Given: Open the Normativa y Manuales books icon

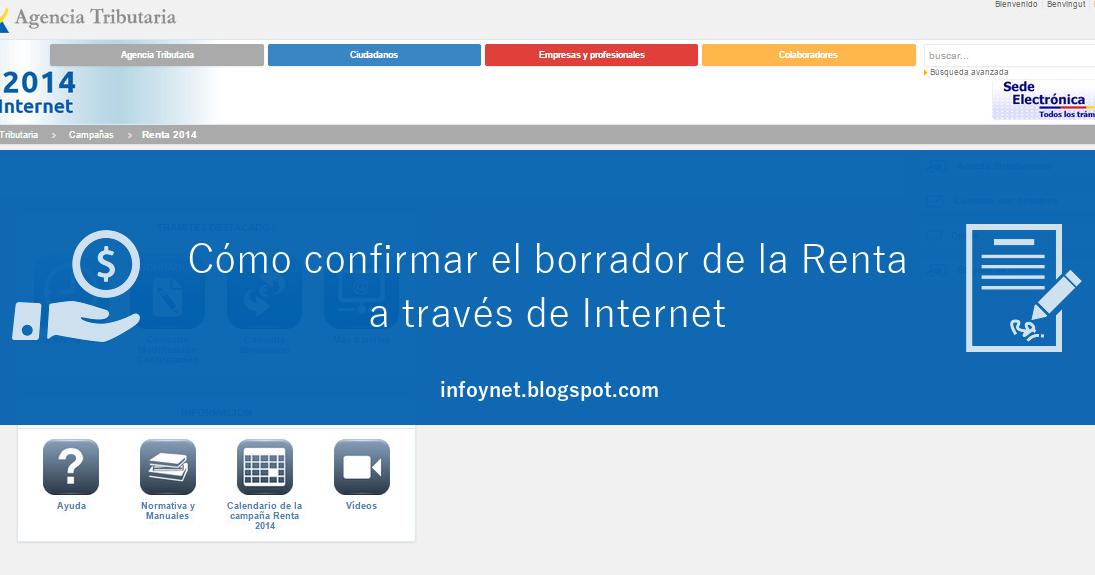Looking at the screenshot, I should (x=168, y=467).
